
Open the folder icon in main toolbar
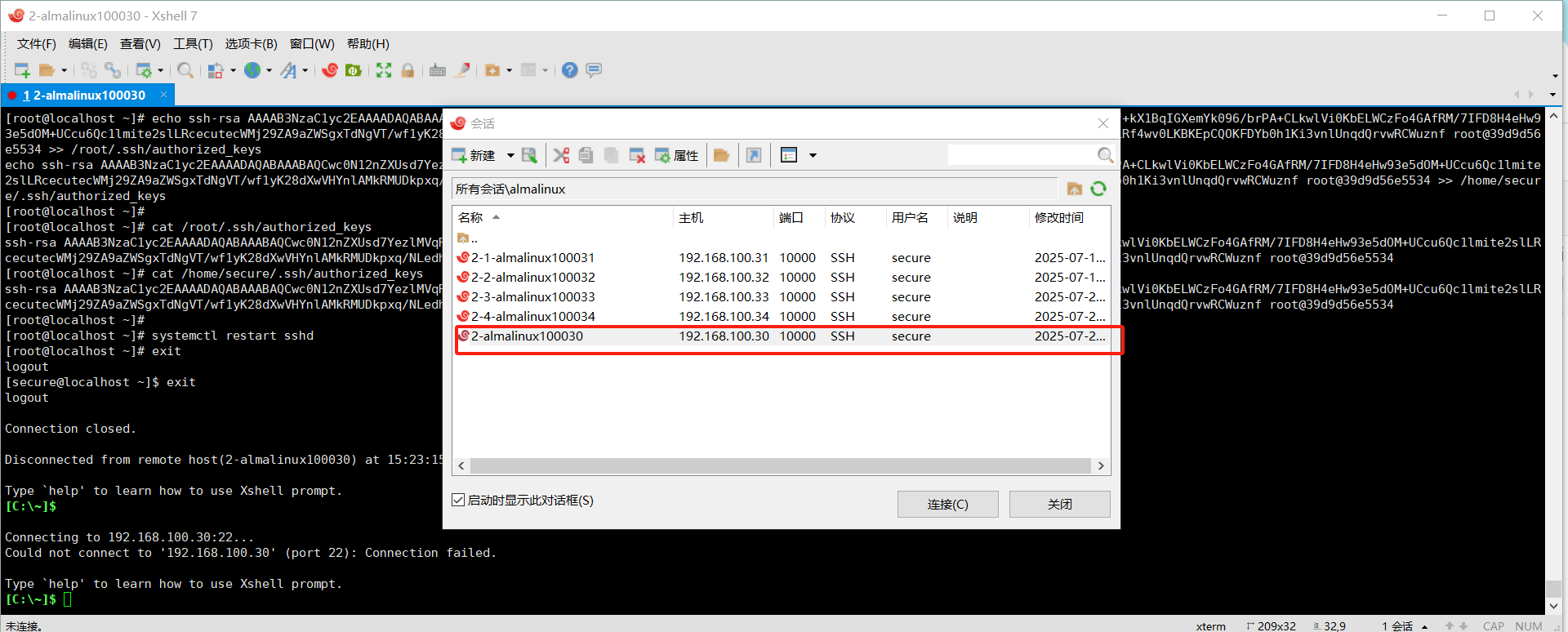47,70
